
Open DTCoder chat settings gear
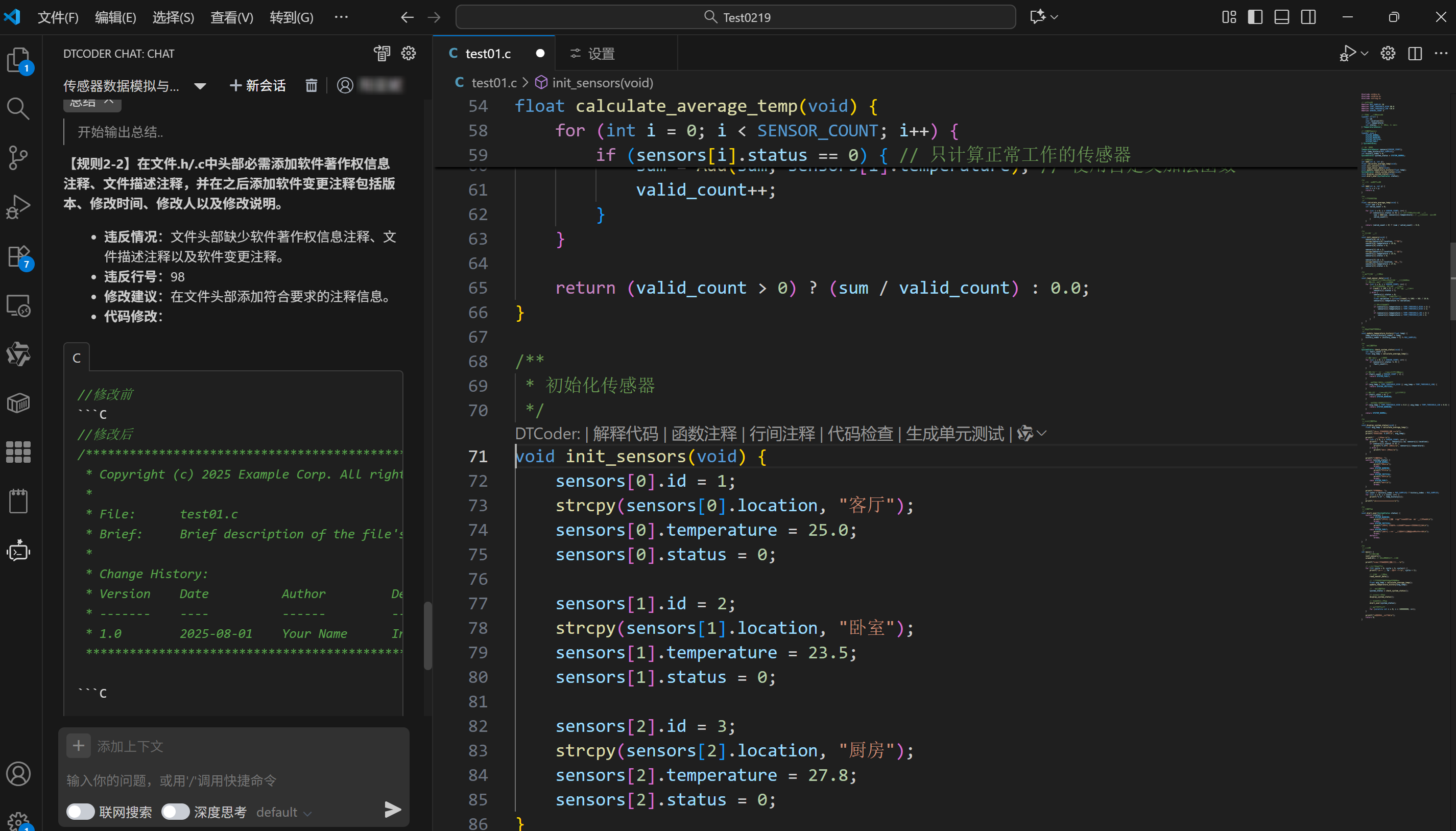click(409, 54)
